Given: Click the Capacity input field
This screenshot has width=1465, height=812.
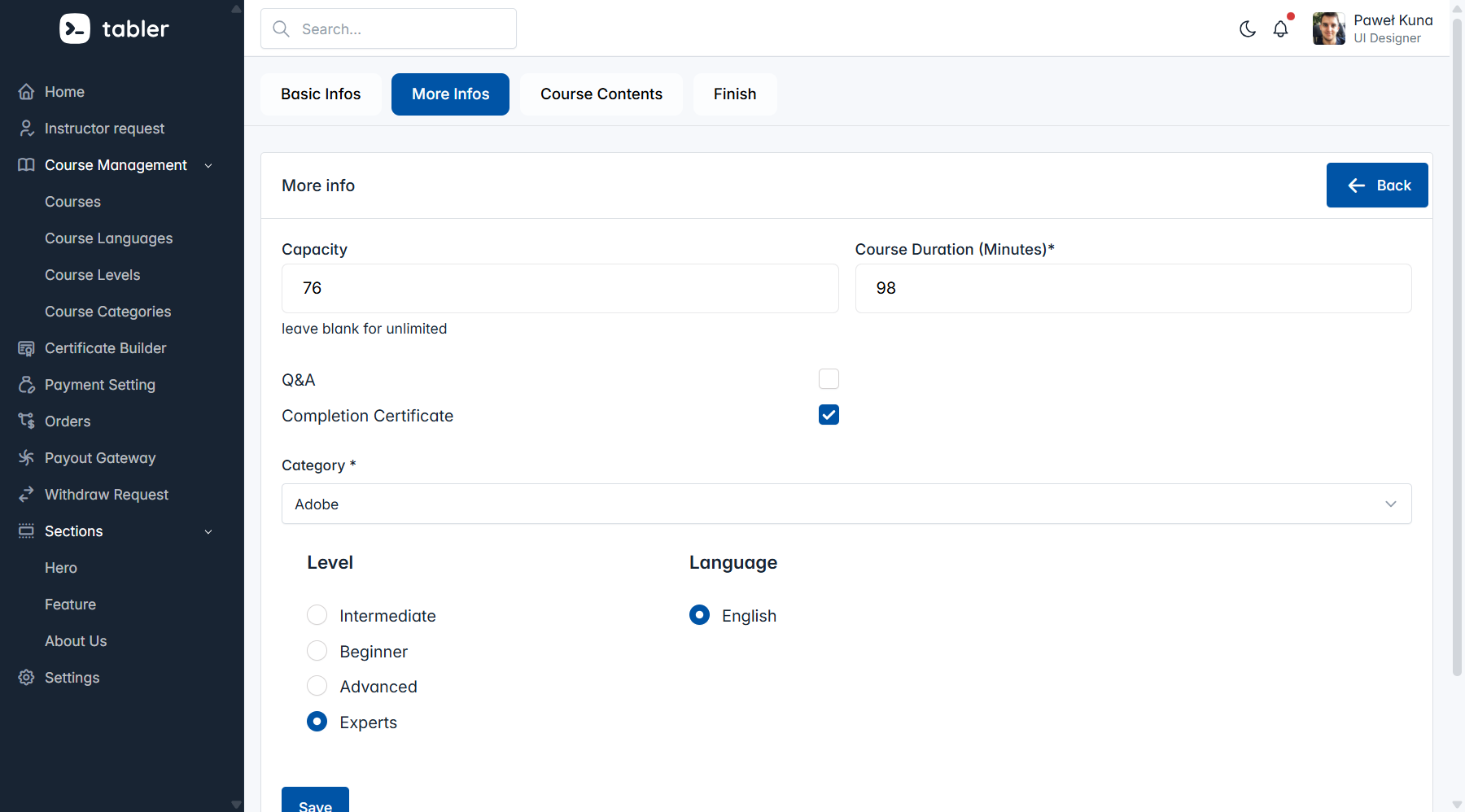Looking at the screenshot, I should point(559,288).
